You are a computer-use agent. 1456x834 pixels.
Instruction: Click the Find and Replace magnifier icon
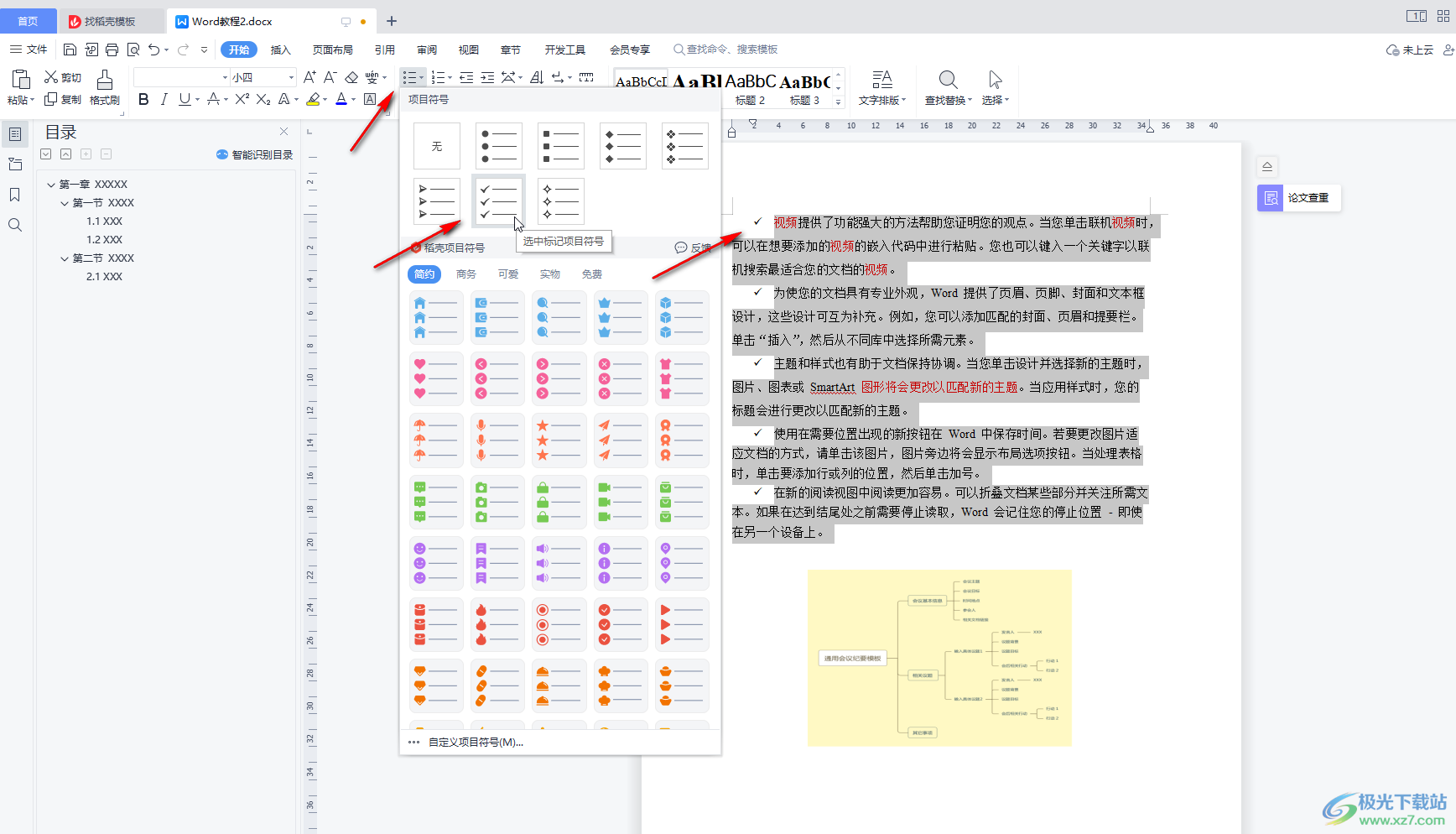(x=948, y=80)
